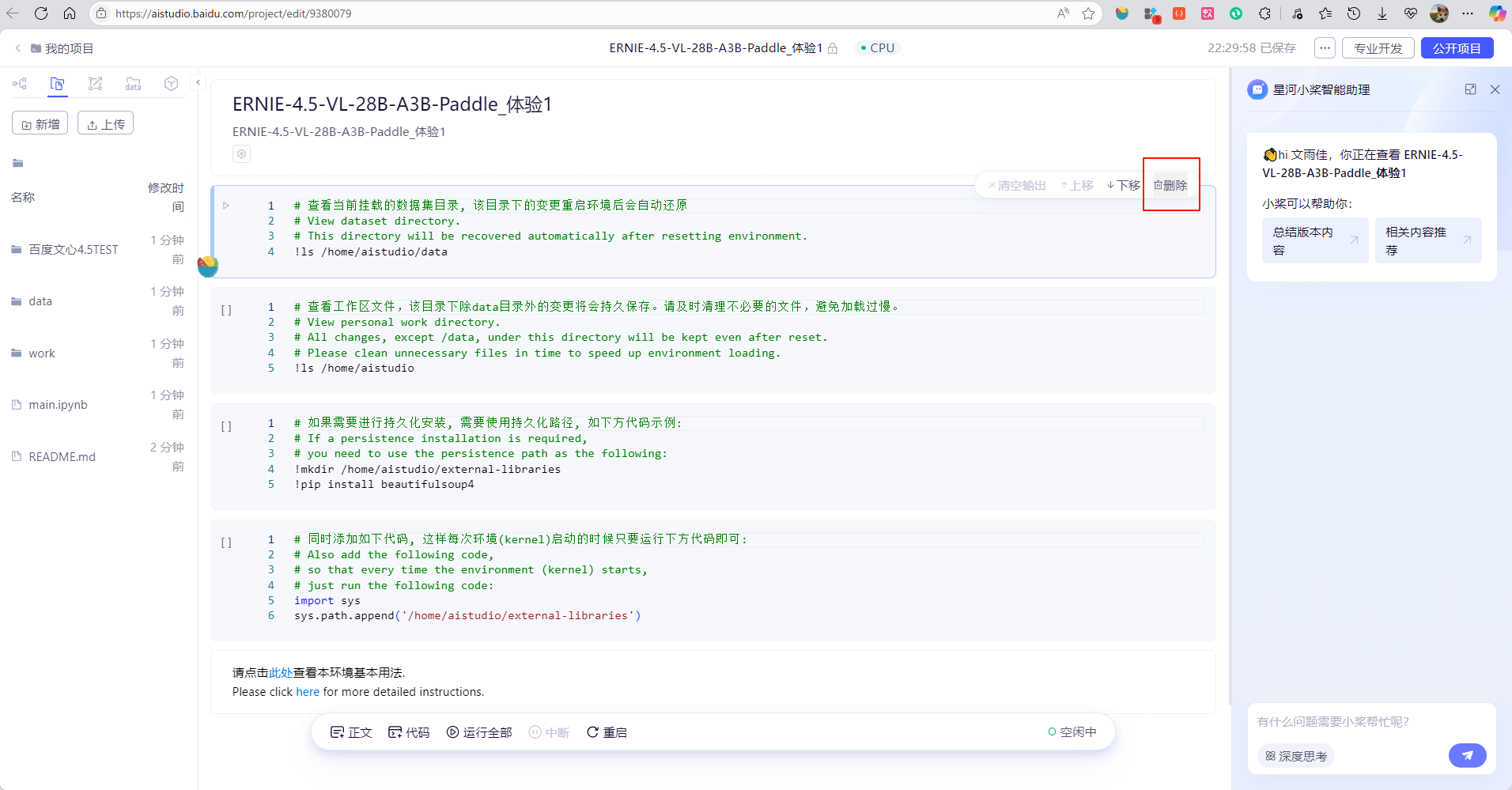This screenshot has width=1512, height=790.
Task: Insert a 正文 text cell
Action: 351,732
